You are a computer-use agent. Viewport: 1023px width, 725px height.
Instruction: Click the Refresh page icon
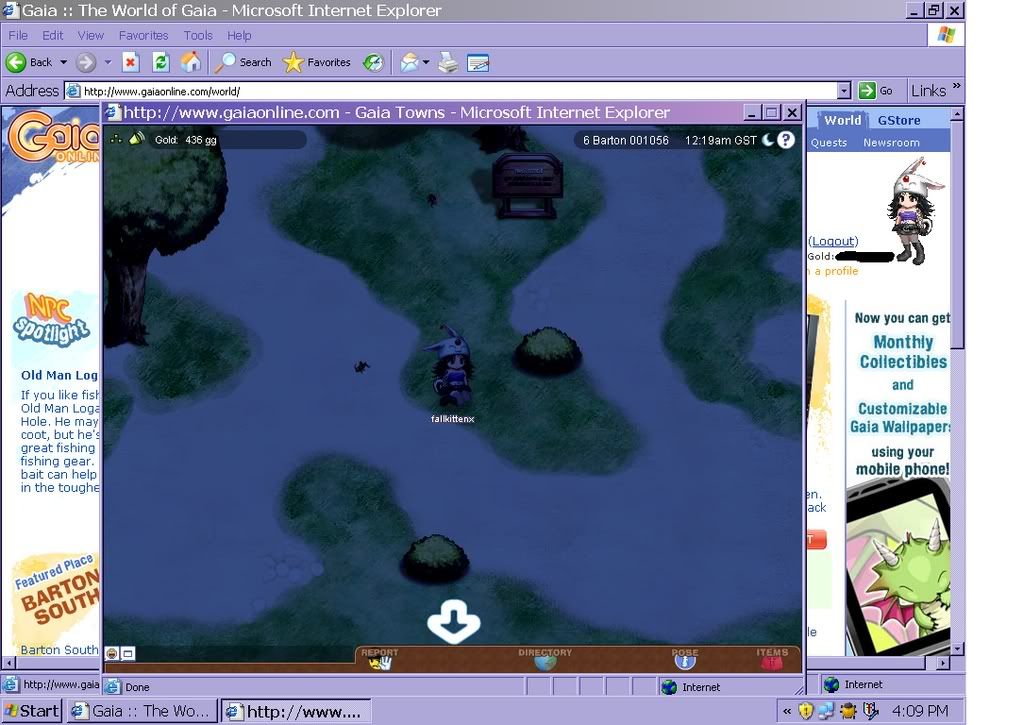point(160,63)
